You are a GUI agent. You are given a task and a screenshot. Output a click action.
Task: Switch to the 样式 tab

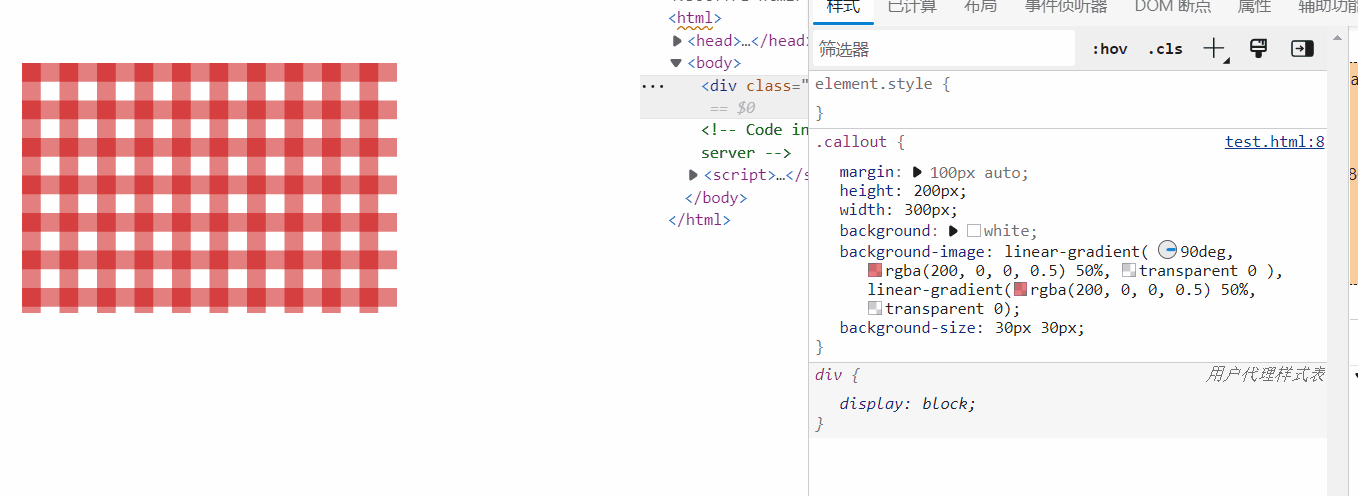842,7
